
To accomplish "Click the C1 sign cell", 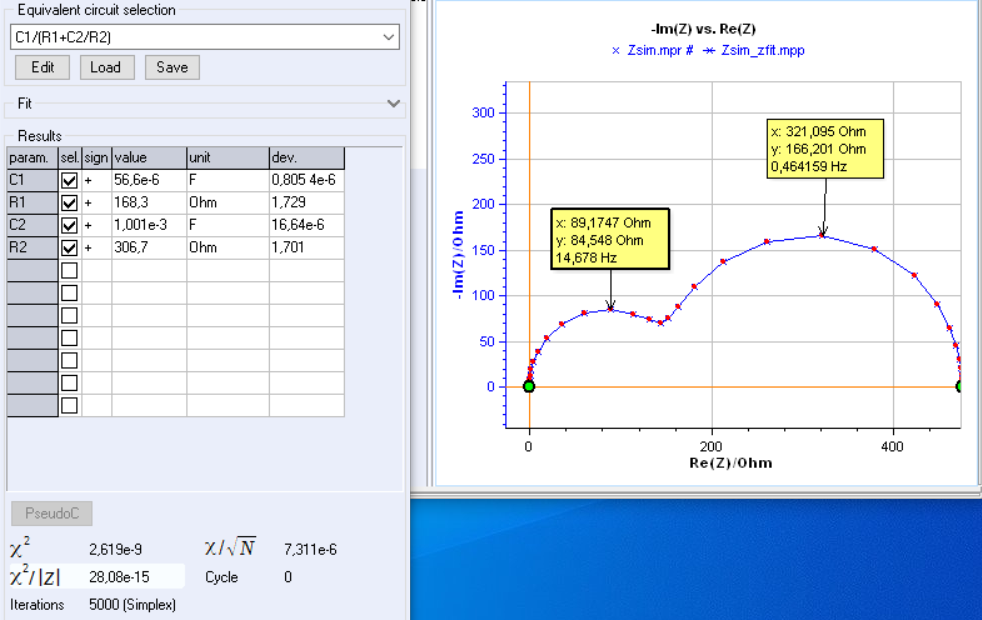I will [x=96, y=180].
